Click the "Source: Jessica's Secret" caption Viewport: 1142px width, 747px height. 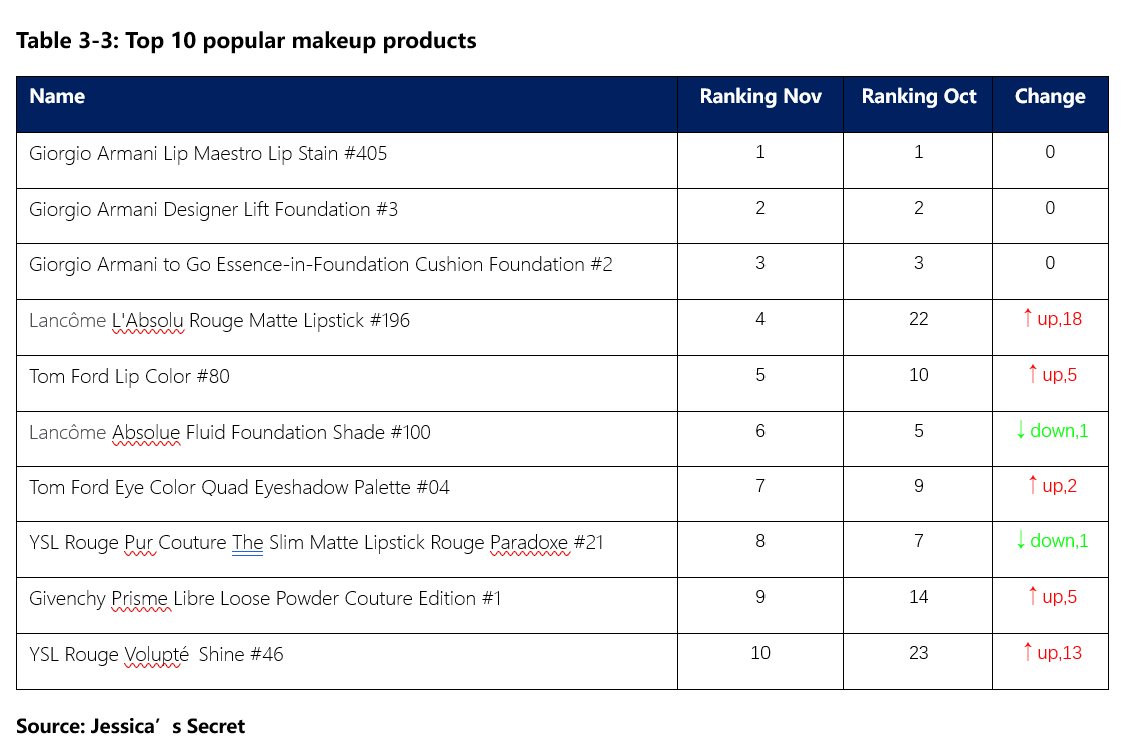(x=130, y=726)
